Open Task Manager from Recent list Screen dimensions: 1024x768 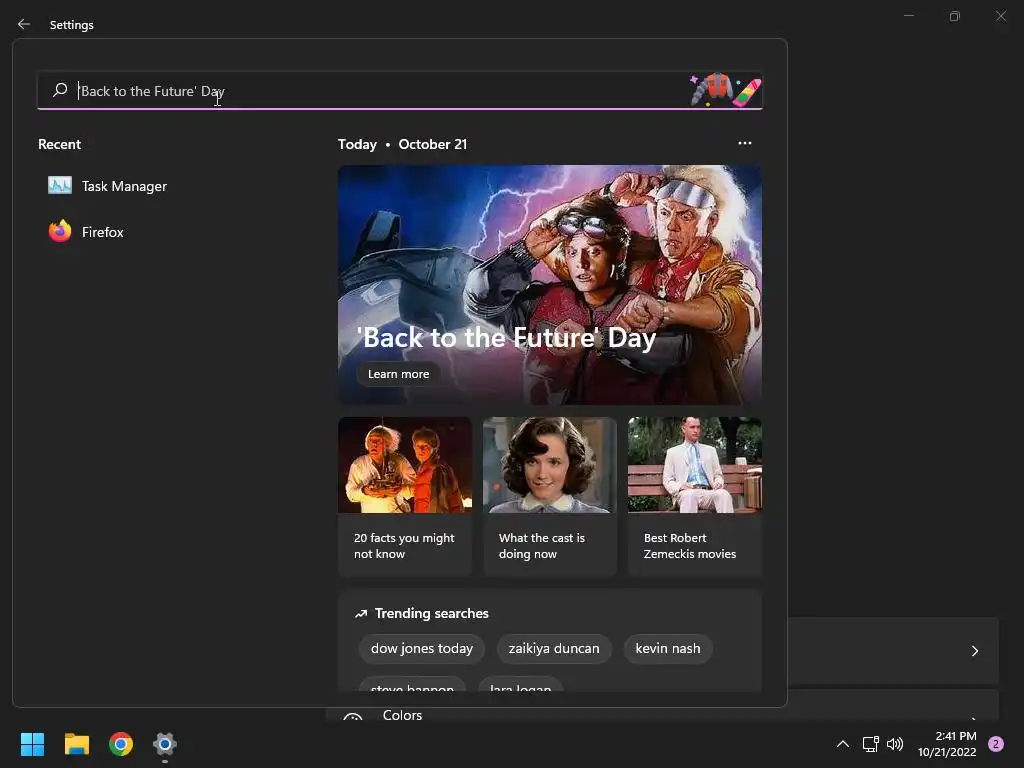(108, 186)
